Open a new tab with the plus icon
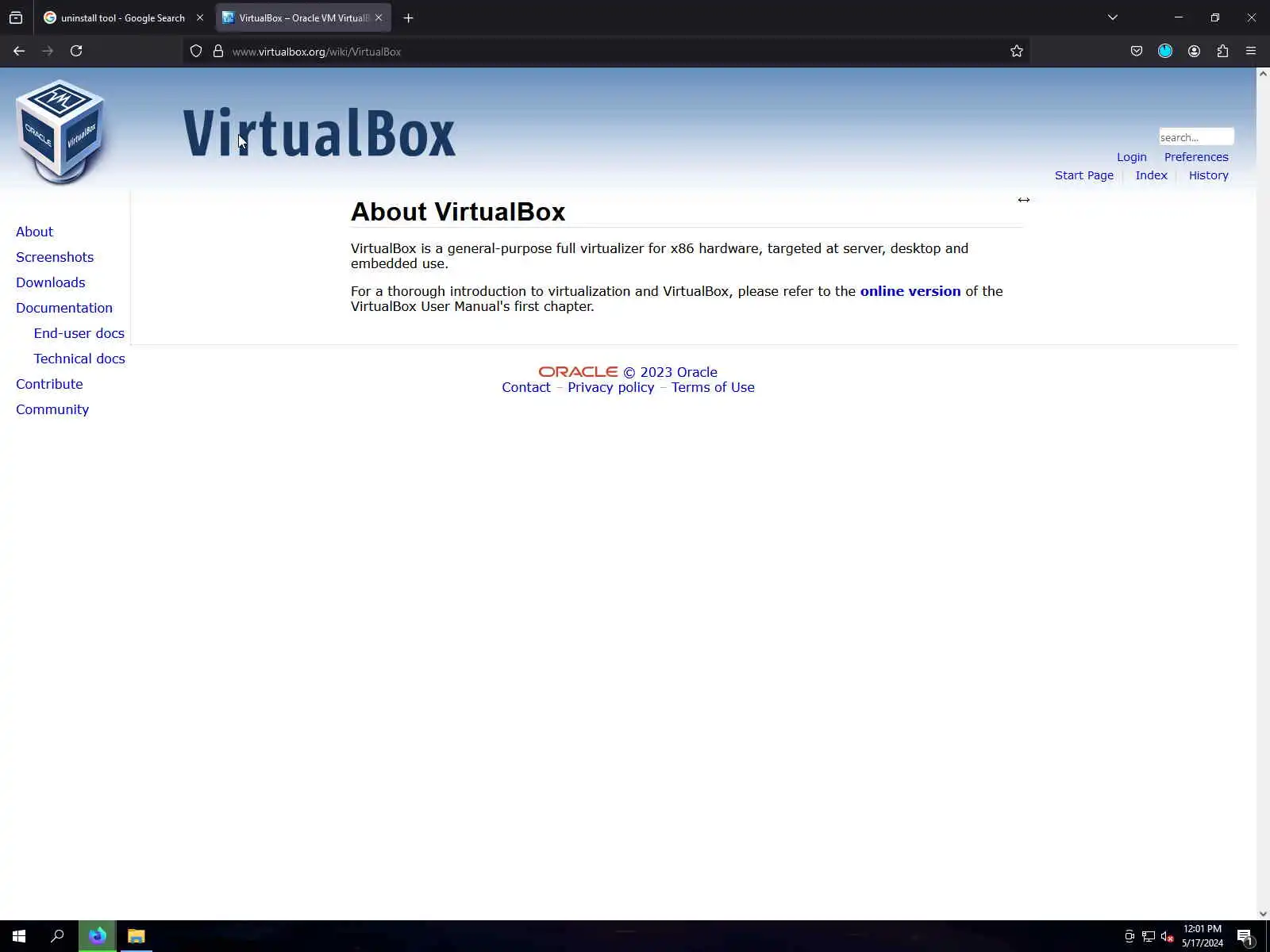Image resolution: width=1270 pixels, height=952 pixels. 408,17
